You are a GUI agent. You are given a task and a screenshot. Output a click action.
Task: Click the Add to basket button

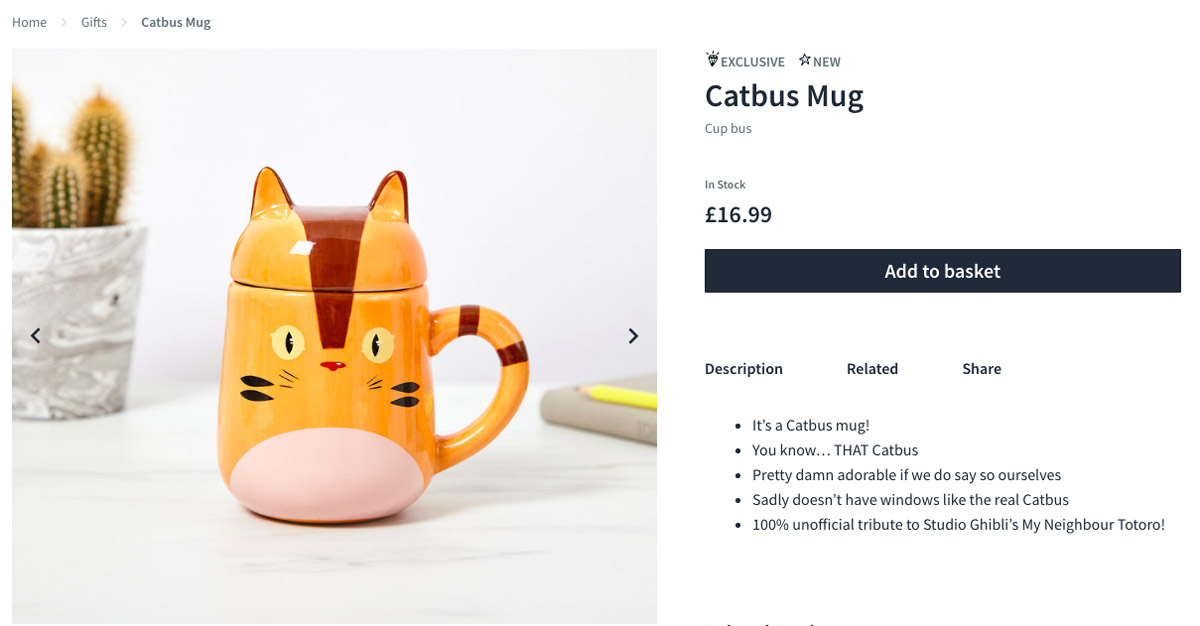click(942, 270)
